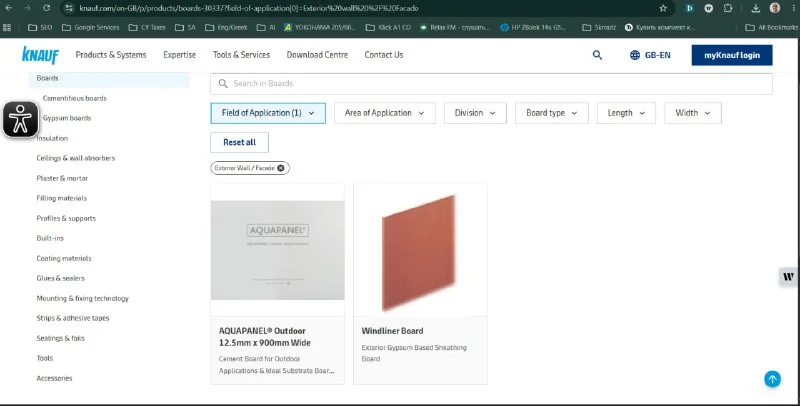Click the Search in Boards field
This screenshot has width=800, height=406.
point(491,84)
